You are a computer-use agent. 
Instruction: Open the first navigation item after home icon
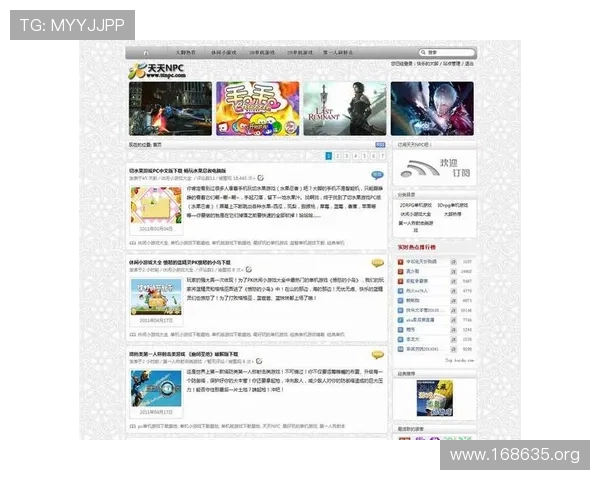click(186, 52)
